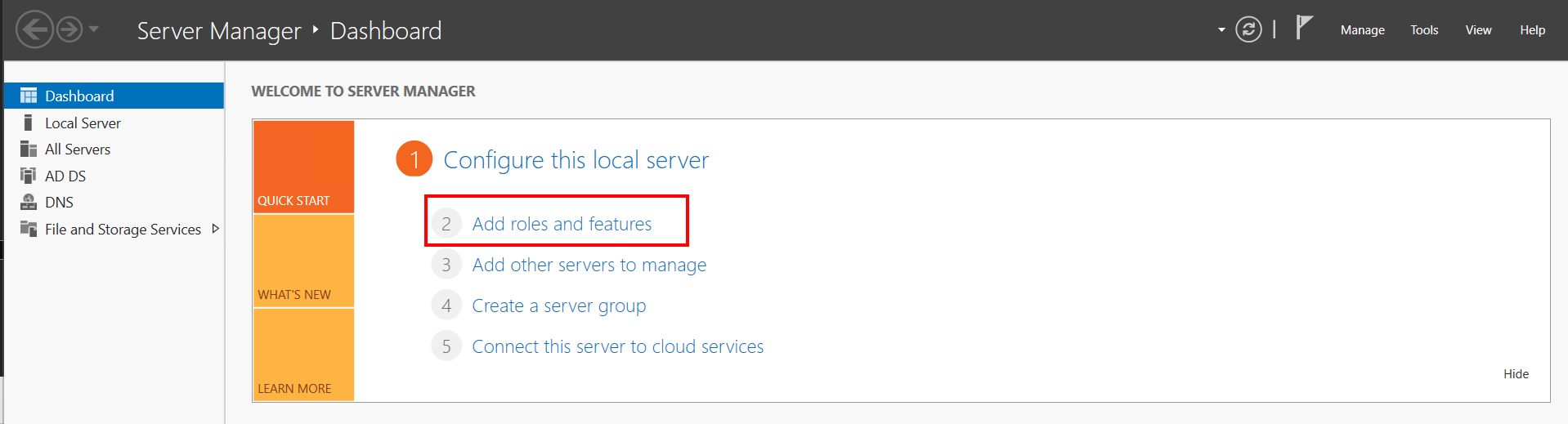Select the Local Server sidebar icon
Viewport: 1568px width, 424px height.
29,123
